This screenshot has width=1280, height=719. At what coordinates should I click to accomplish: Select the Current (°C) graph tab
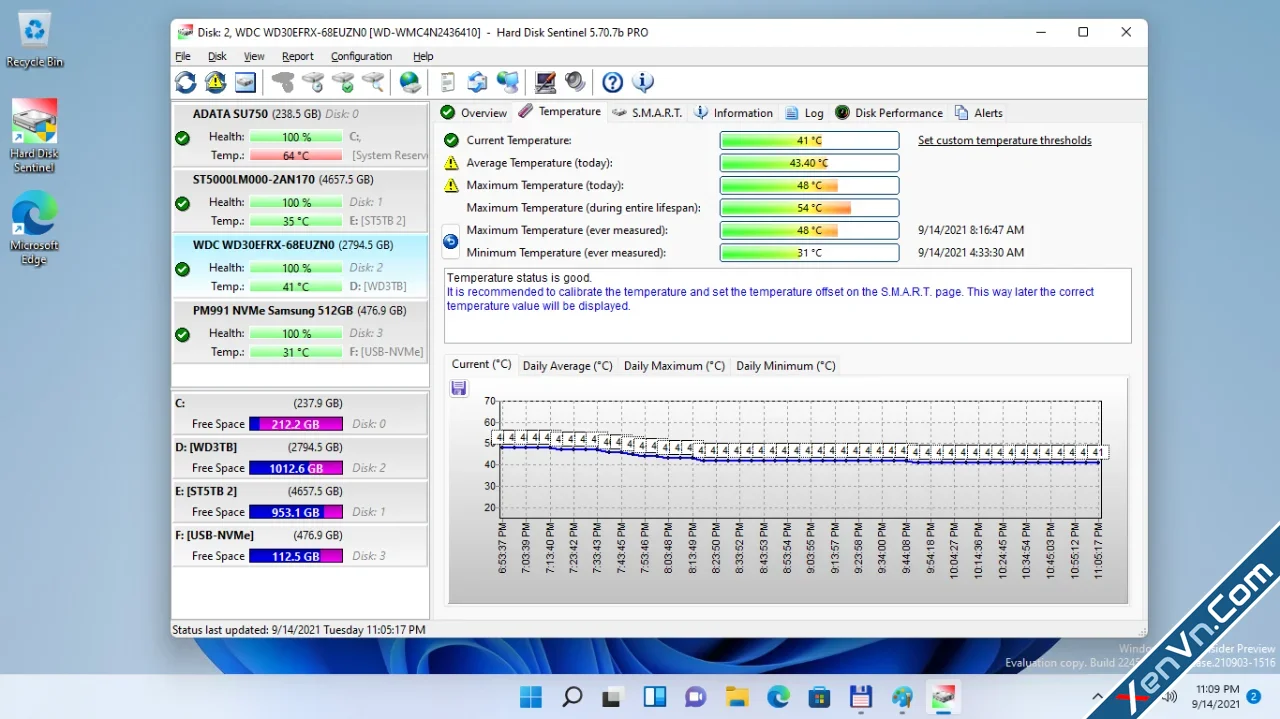pos(481,365)
